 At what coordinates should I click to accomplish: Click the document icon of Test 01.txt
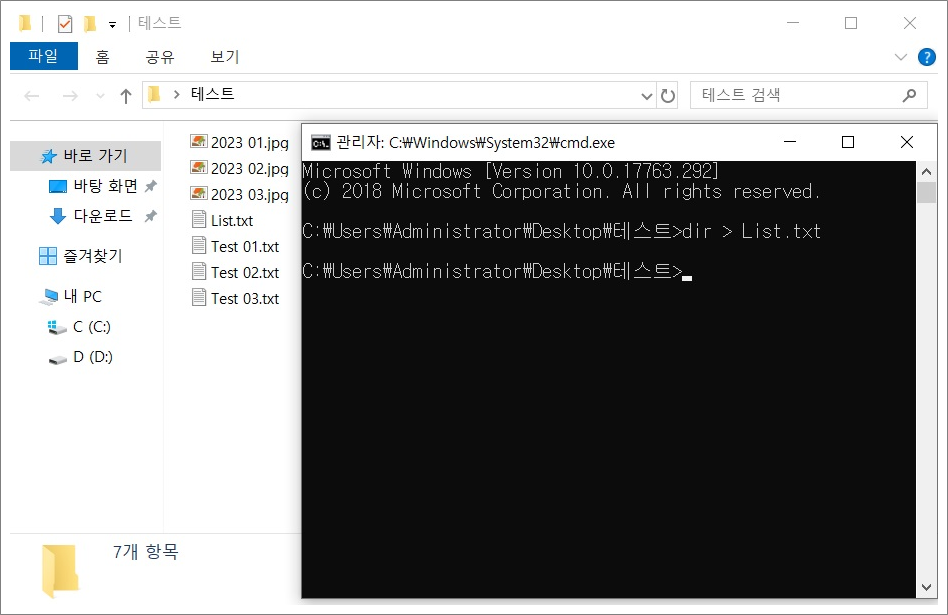click(199, 245)
